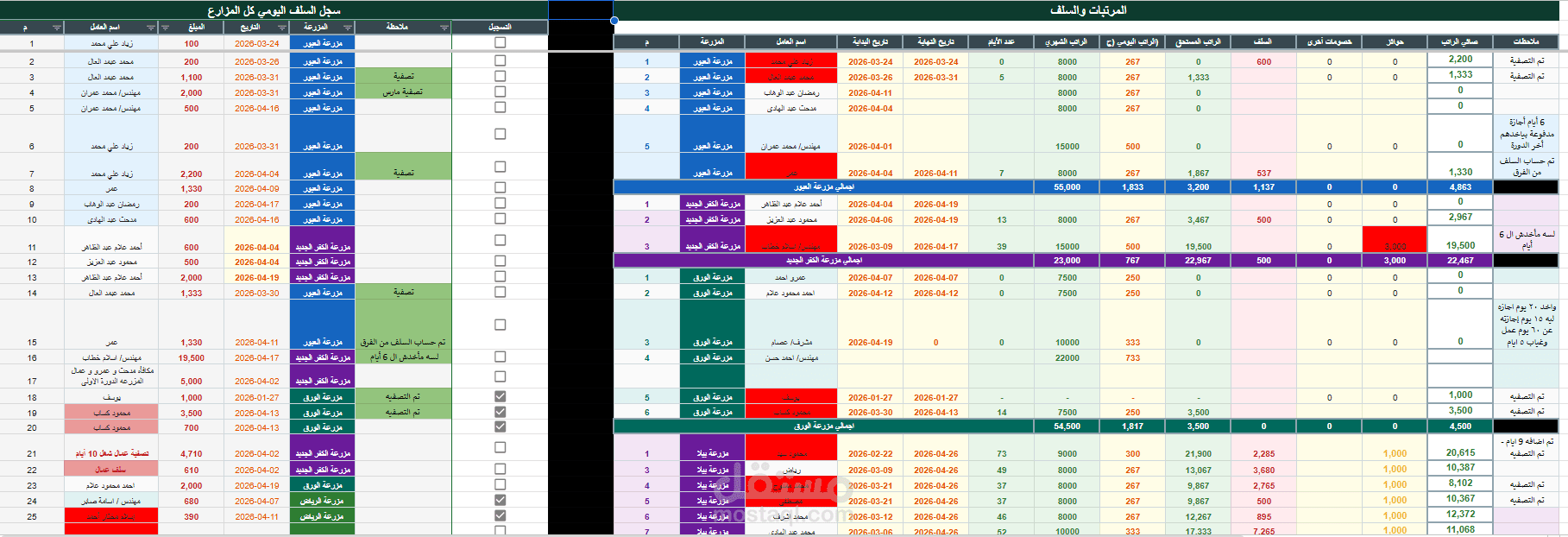Viewport: 1568px width, 537px height.
Task: Click the الراتب المستحق column header
Action: pos(1198,41)
